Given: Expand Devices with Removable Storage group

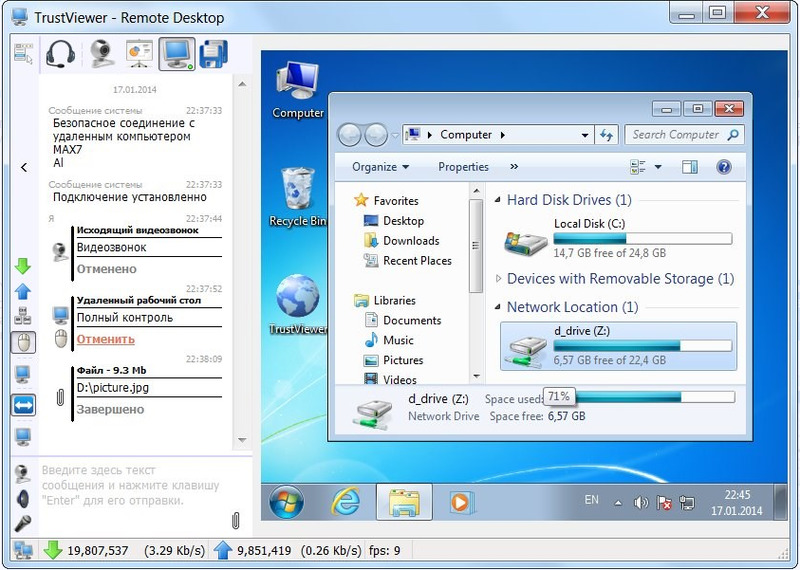Looking at the screenshot, I should coord(498,279).
